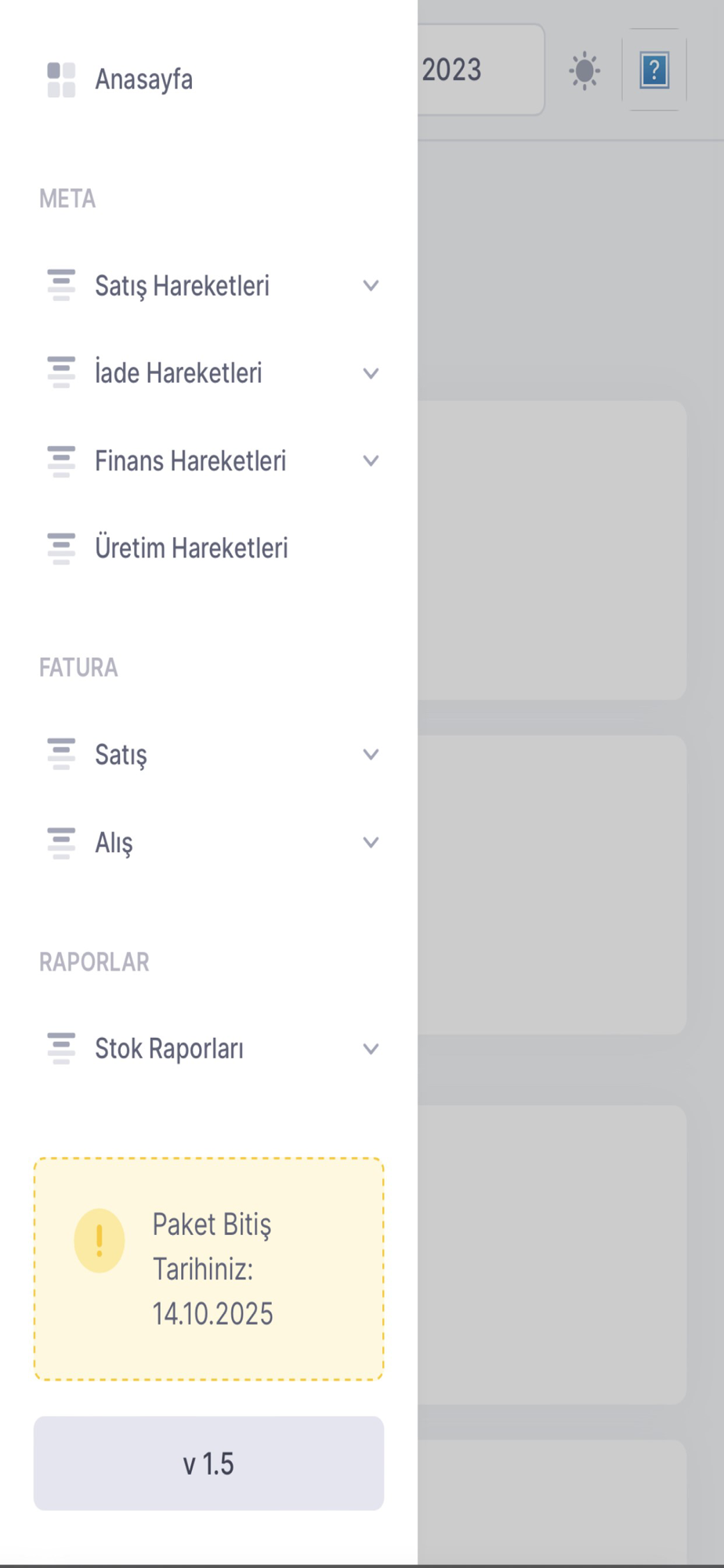Expand the Satış Hareketleri chevron
The width and height of the screenshot is (724, 1568).
371,286
